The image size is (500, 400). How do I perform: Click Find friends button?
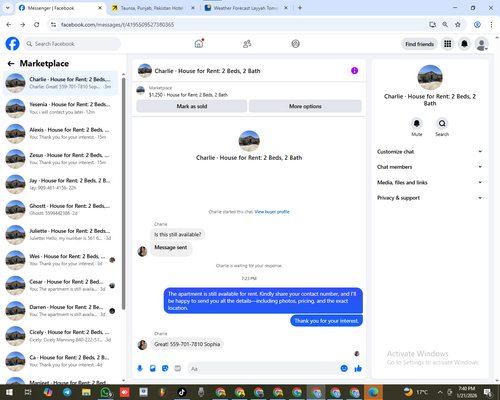click(x=419, y=44)
